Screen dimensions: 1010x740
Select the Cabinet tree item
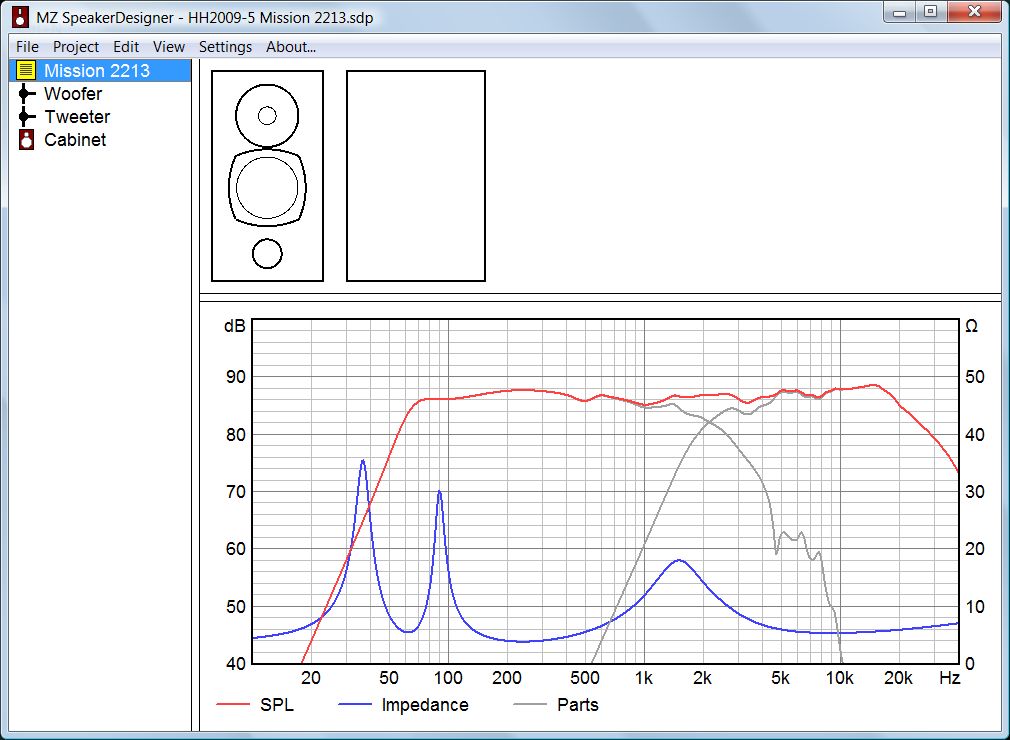[x=75, y=140]
